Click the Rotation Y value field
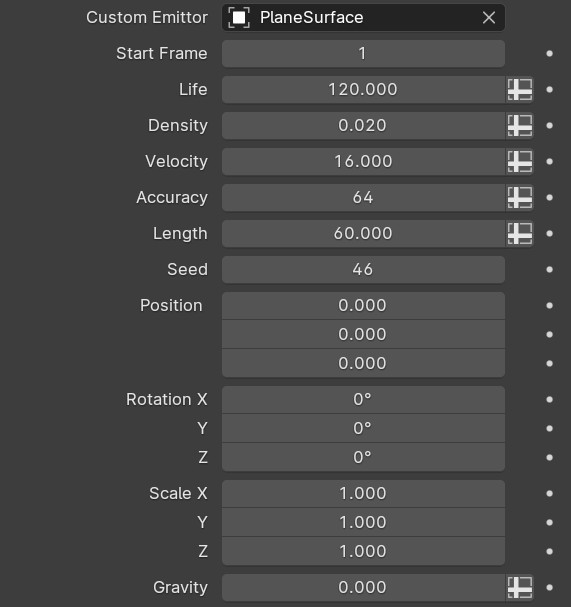 point(363,429)
